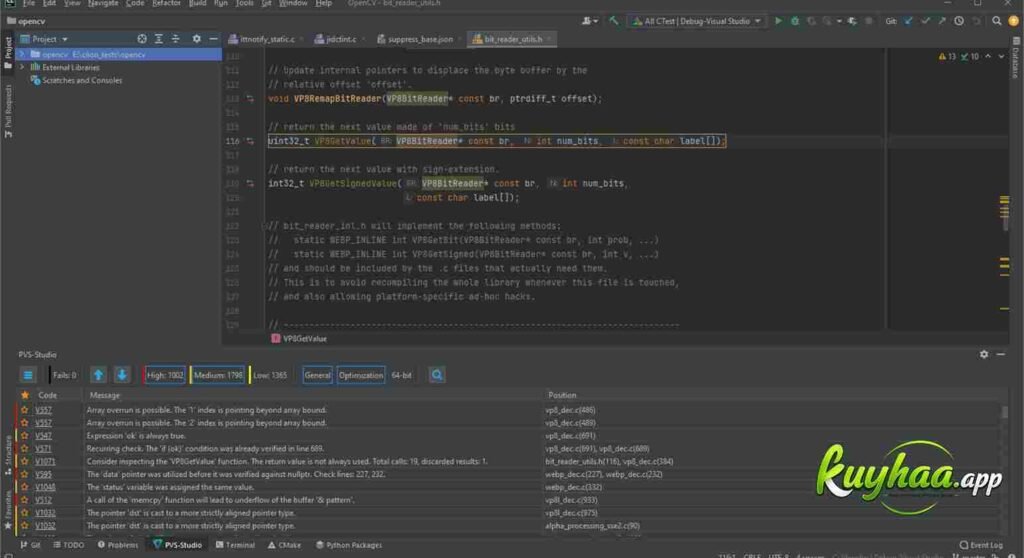Open the Refactor menu
This screenshot has width=1024, height=558.
click(x=166, y=3)
